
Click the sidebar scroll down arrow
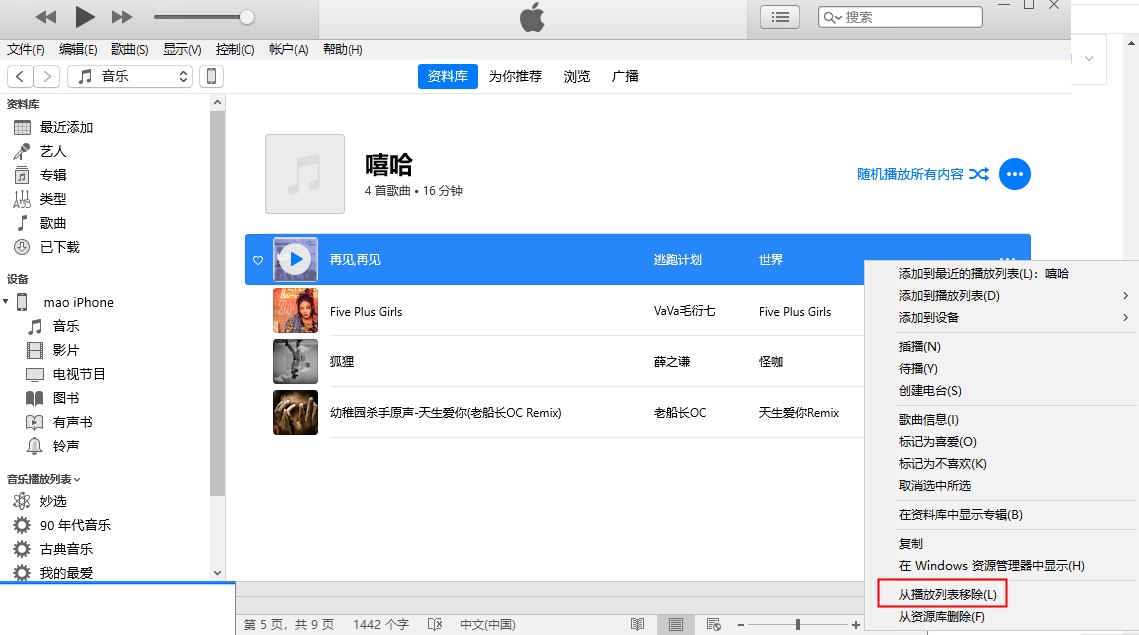point(217,573)
